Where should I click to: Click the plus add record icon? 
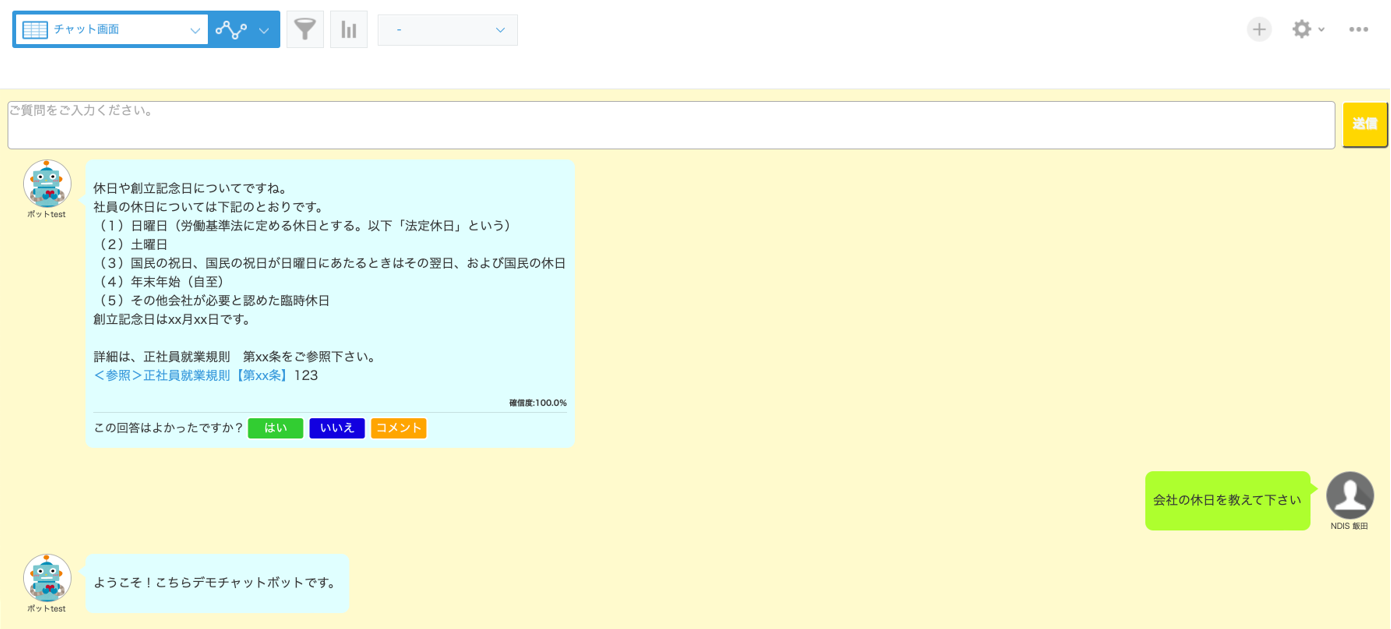[1259, 30]
